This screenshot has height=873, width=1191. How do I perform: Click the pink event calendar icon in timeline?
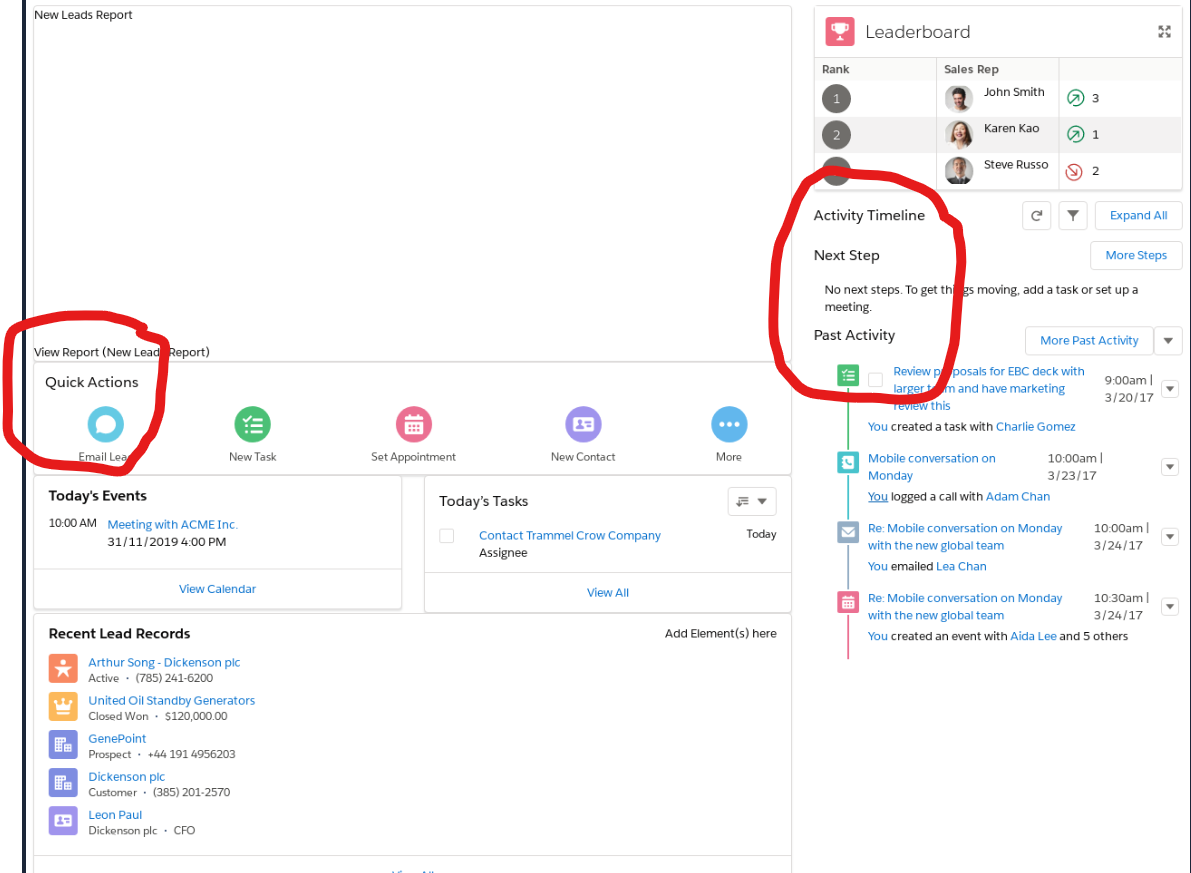(x=848, y=602)
